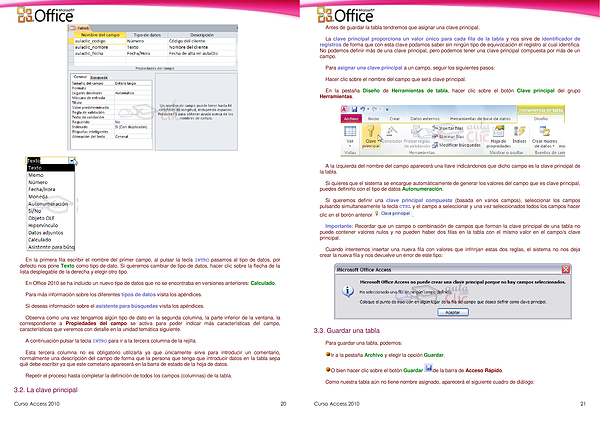Screen dimensions: 600x424
Task: Click Modificar búsquedas in the ribbon
Action: [x=456, y=145]
